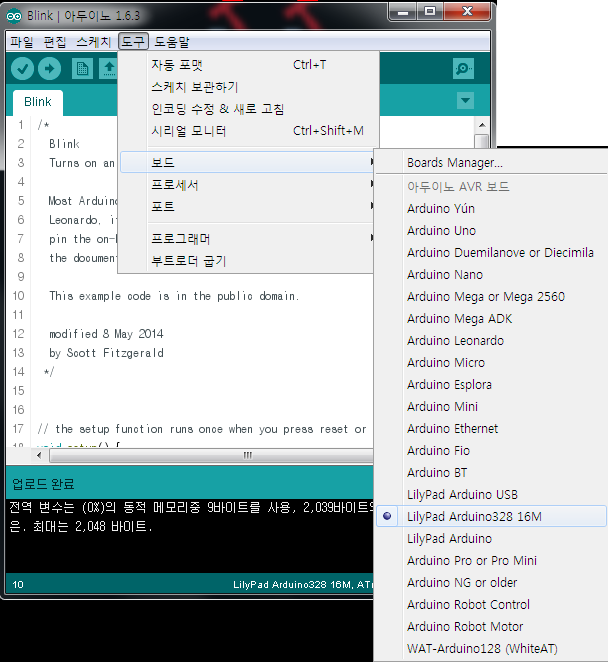Open the 도움말 menu
The width and height of the screenshot is (608, 662).
[172, 42]
